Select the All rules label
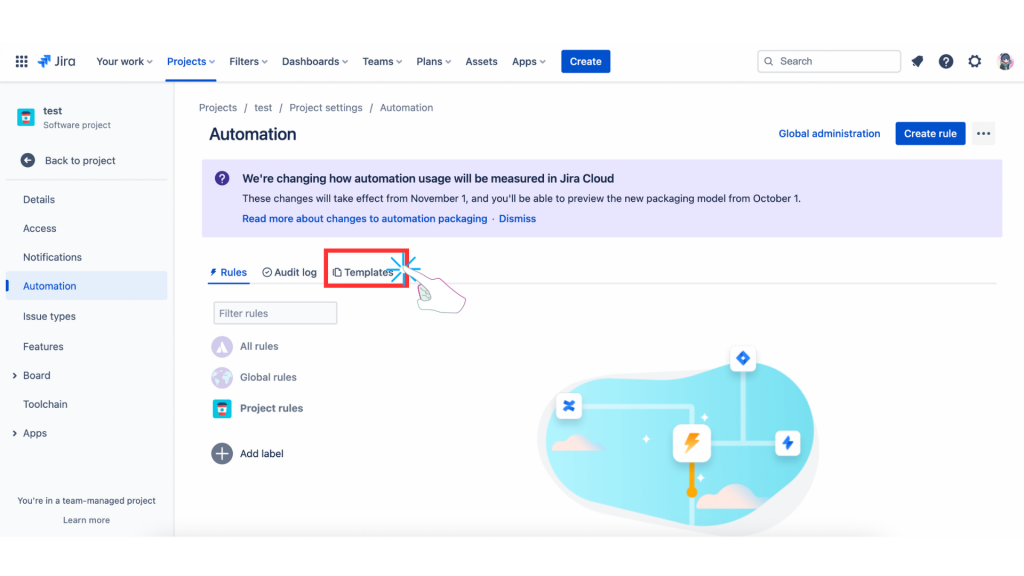The width and height of the screenshot is (1024, 576). coord(259,347)
